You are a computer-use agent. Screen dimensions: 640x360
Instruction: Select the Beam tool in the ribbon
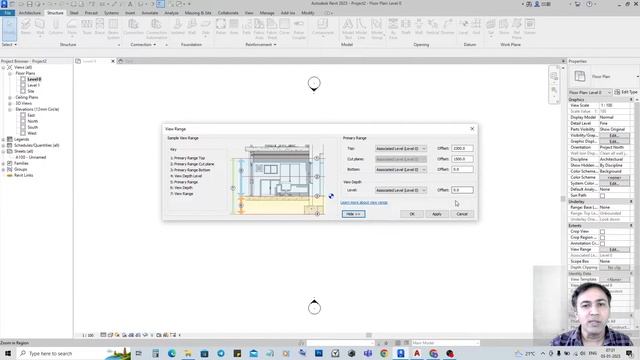pos(25,27)
